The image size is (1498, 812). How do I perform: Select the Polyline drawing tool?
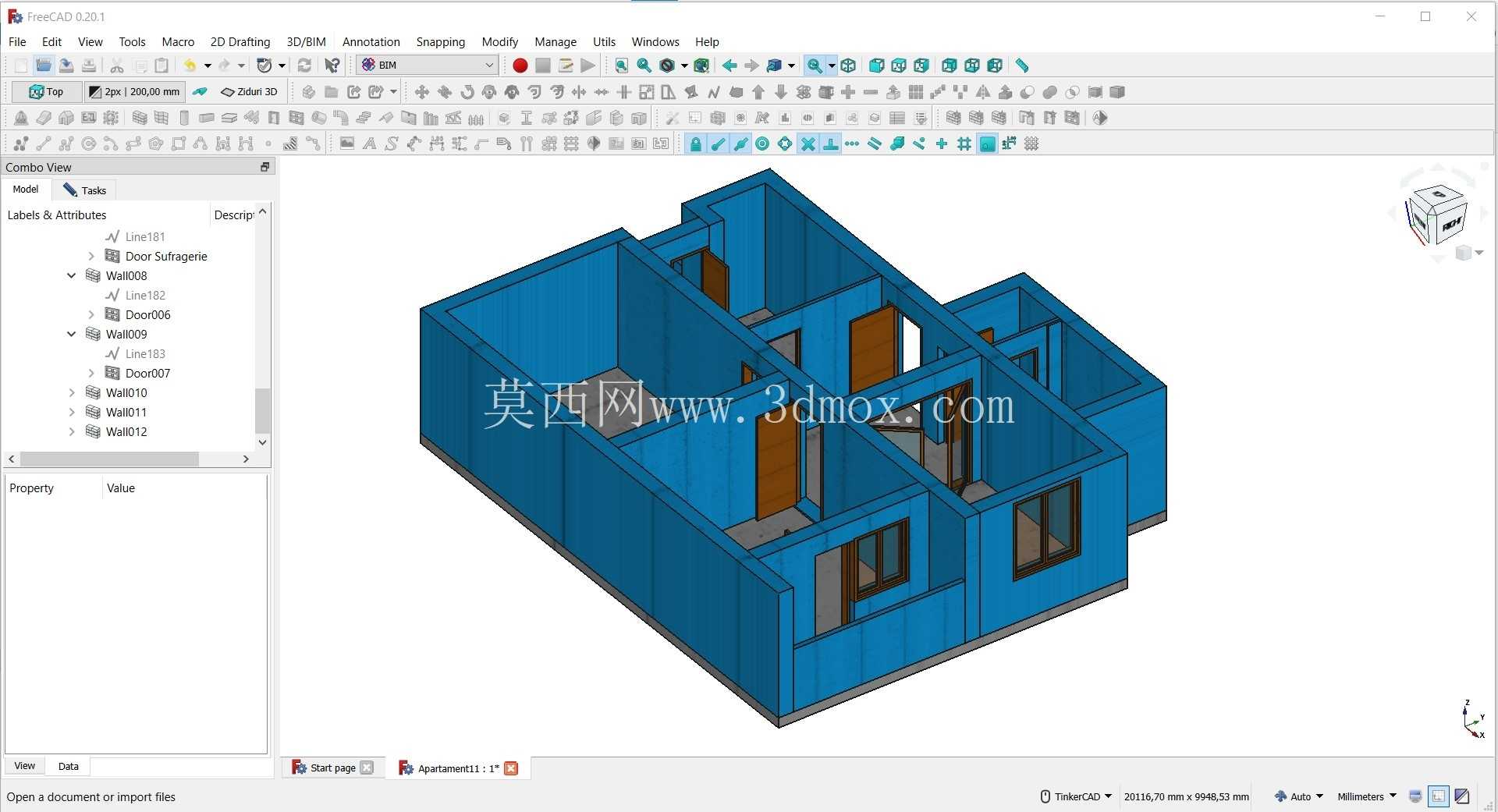[x=66, y=144]
